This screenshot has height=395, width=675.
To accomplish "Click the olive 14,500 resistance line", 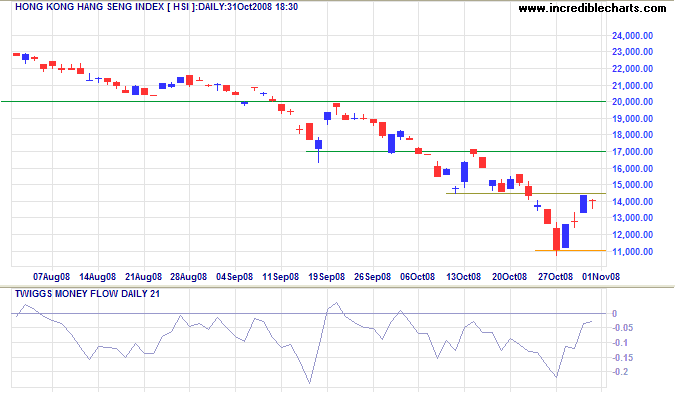I will [x=526, y=194].
